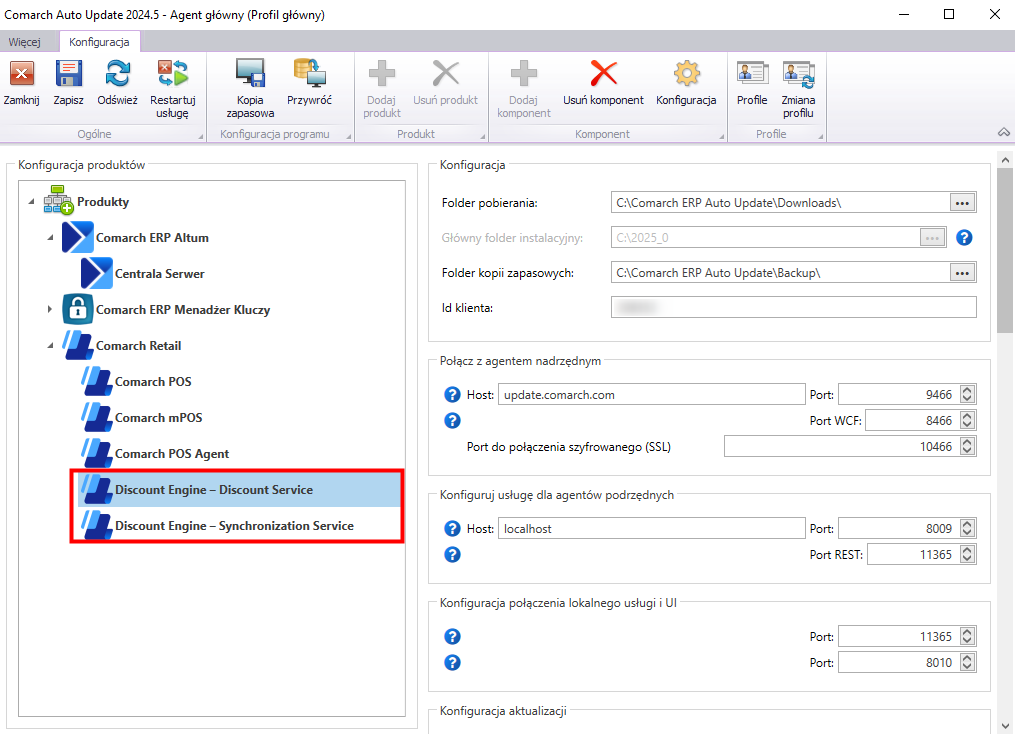Collapse the Produkty tree root
The height and width of the screenshot is (737, 1015).
[31, 202]
